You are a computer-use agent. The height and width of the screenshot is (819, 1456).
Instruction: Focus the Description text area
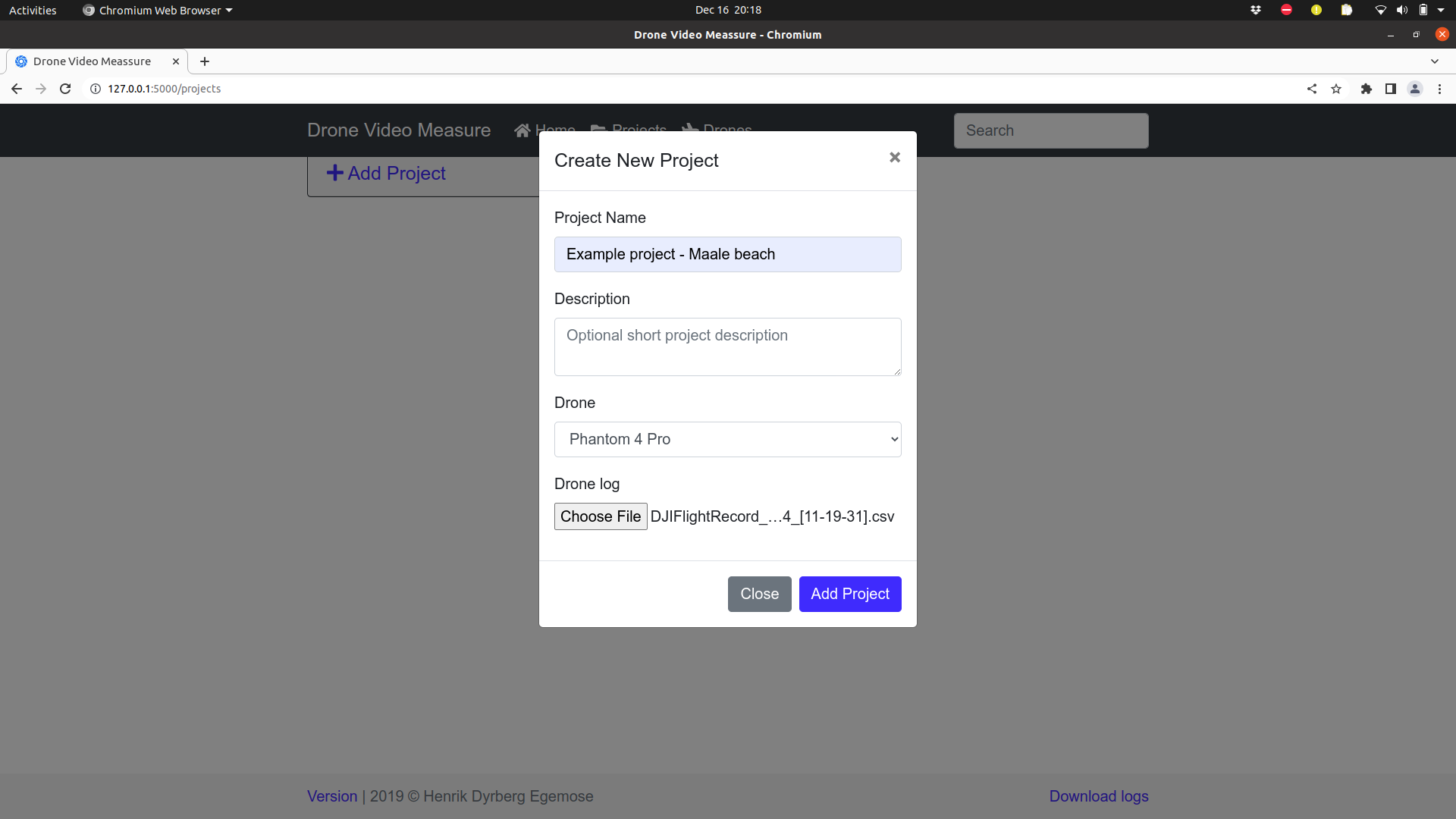728,347
